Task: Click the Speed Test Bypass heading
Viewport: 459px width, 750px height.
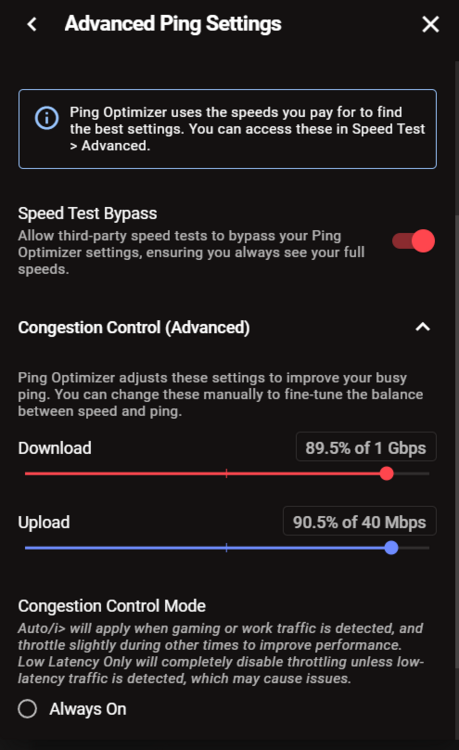Action: pyautogui.click(x=87, y=213)
